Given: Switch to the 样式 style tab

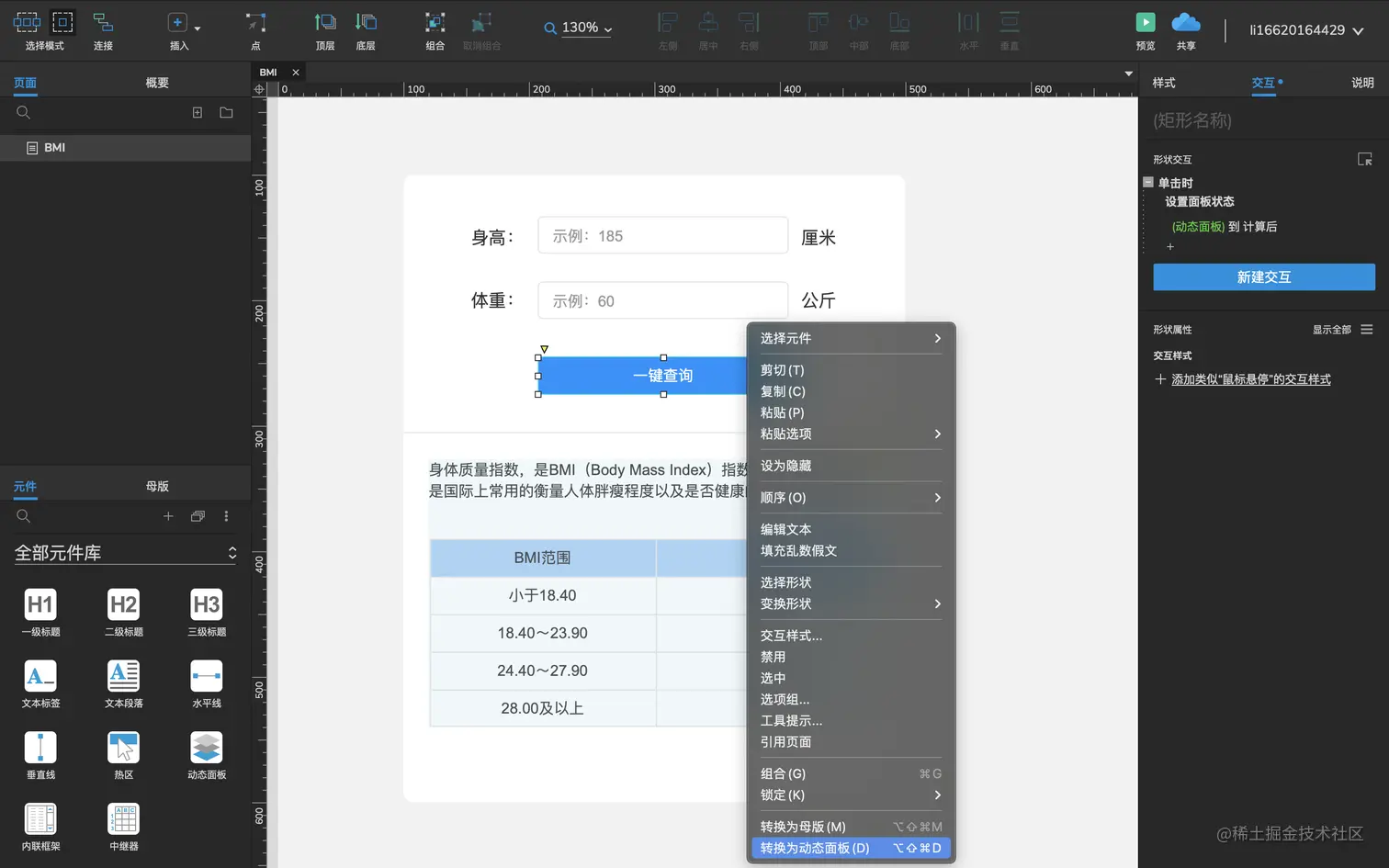Looking at the screenshot, I should click(x=1164, y=83).
